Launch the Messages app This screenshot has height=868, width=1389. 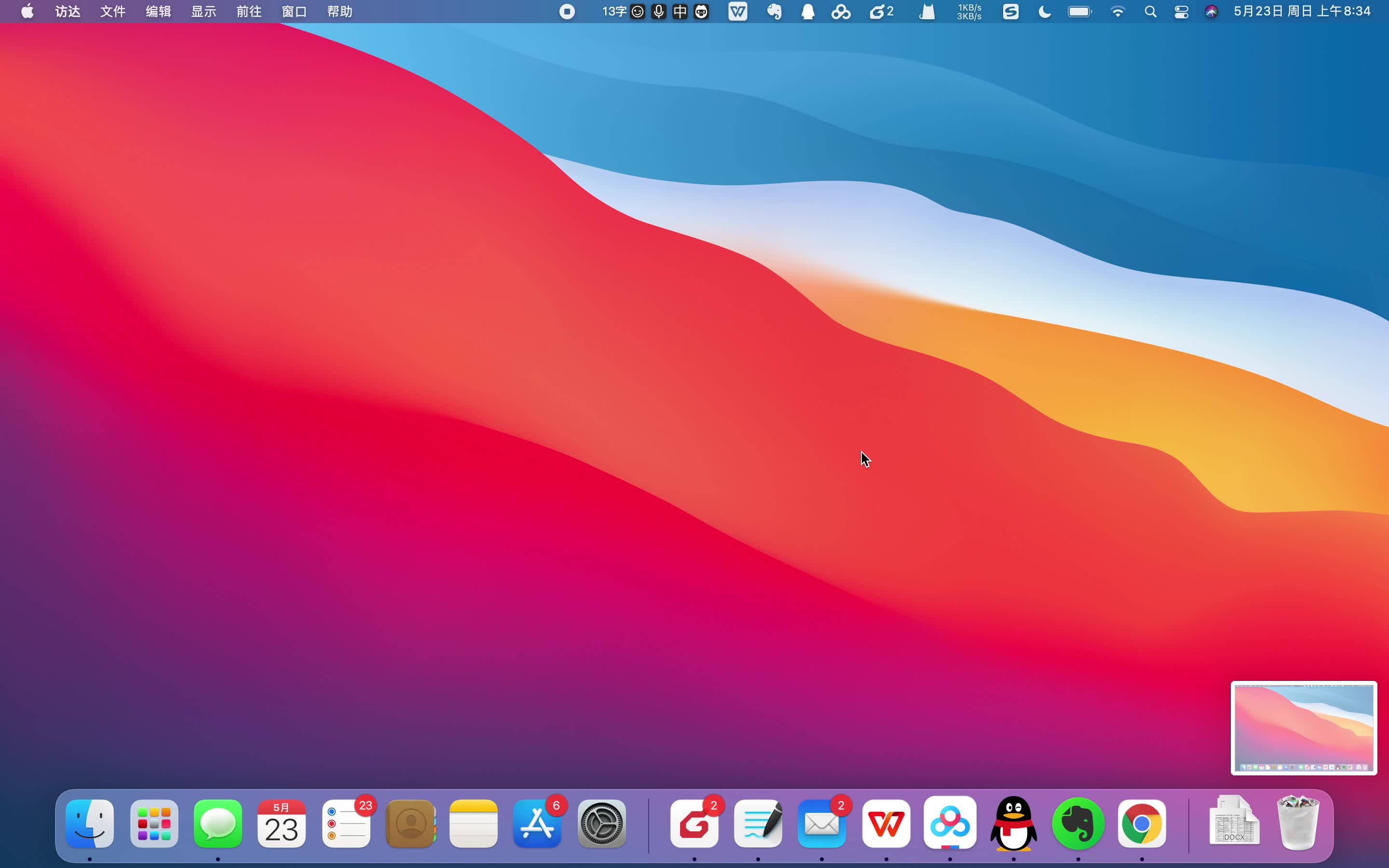pos(218,824)
